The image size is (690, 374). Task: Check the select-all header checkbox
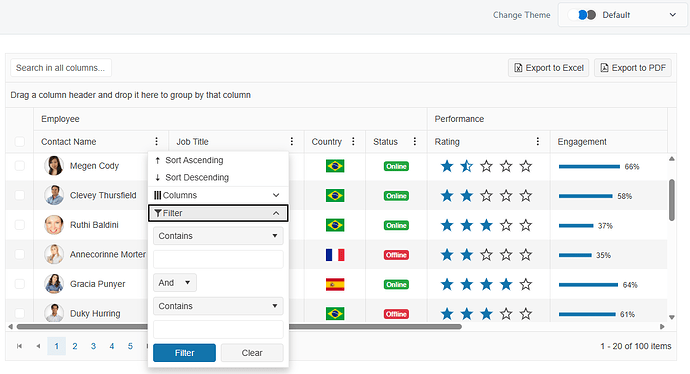coord(19,141)
